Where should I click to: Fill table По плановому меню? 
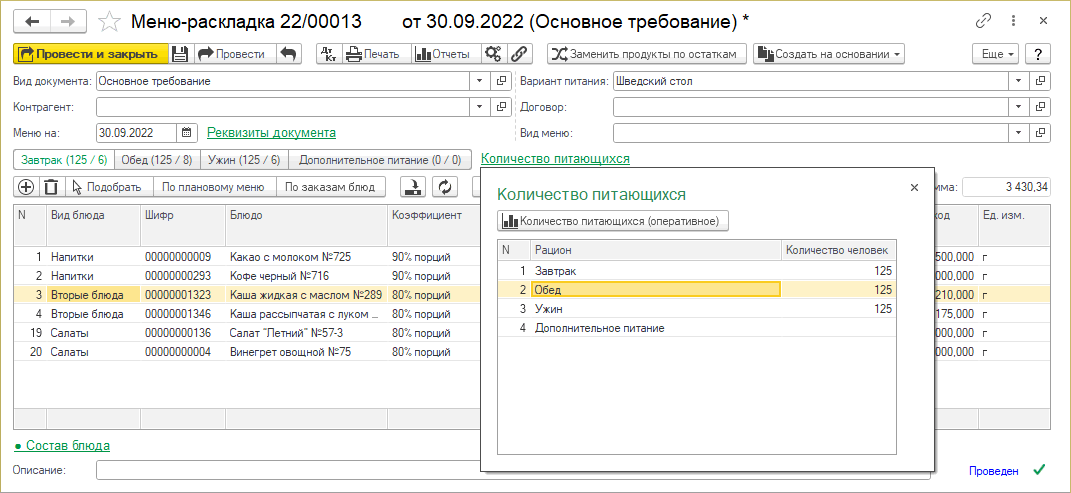tap(215, 186)
